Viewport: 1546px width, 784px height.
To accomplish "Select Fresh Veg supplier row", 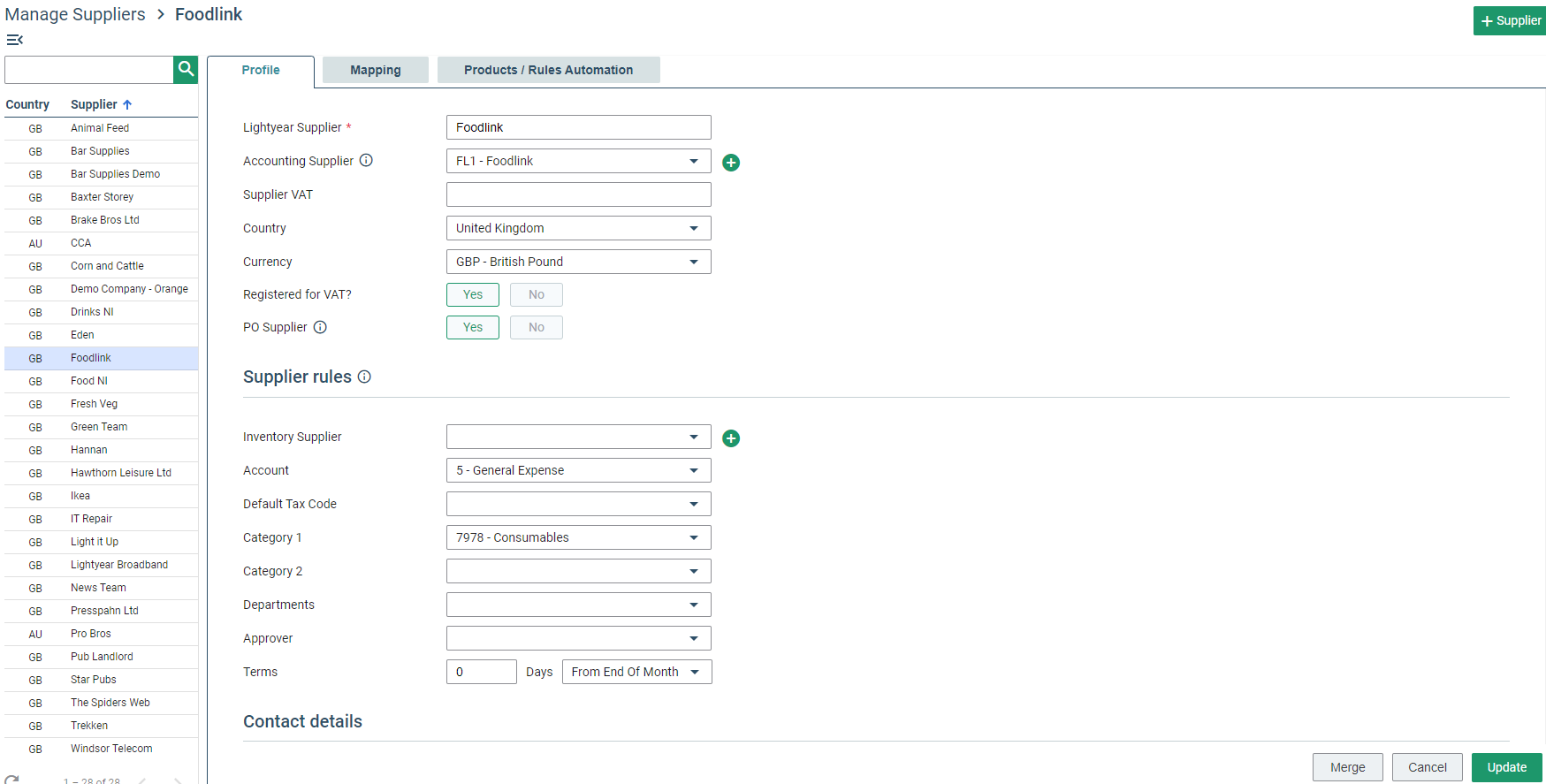I will coord(102,404).
